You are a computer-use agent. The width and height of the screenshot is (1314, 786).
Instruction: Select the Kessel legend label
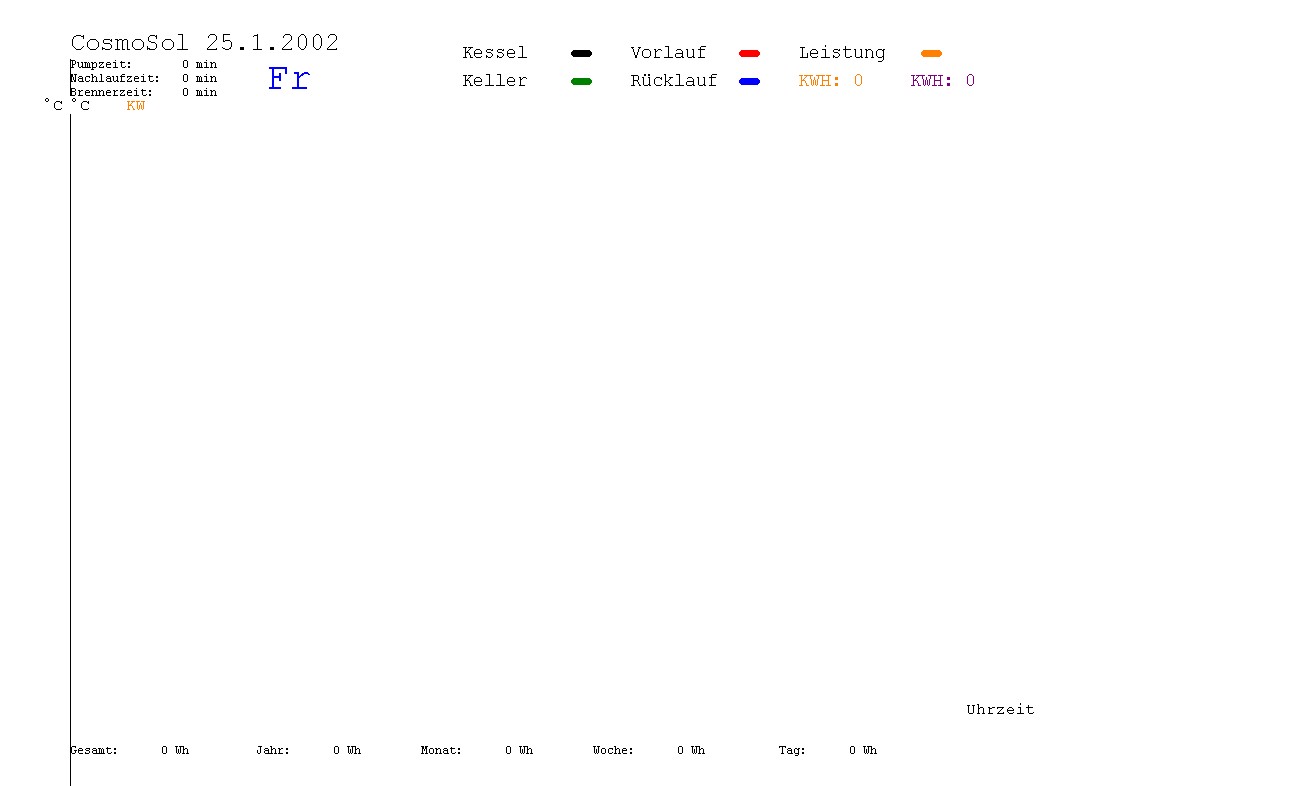[x=494, y=53]
